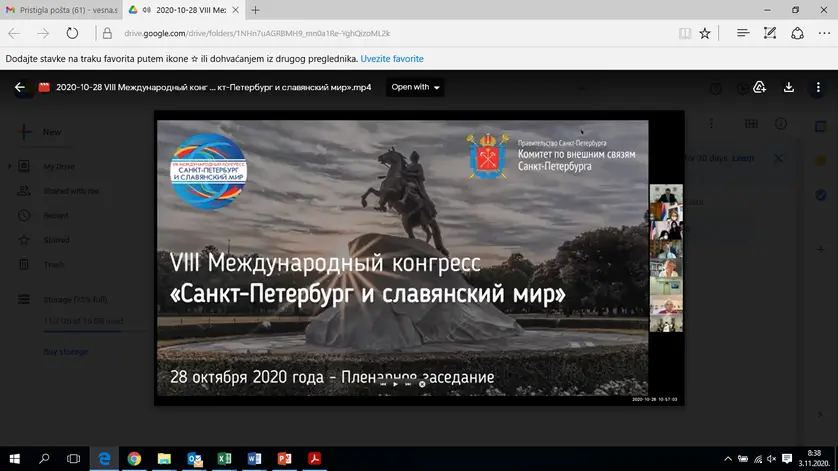Click the 'Uvezite favorite' link

pyautogui.click(x=392, y=59)
